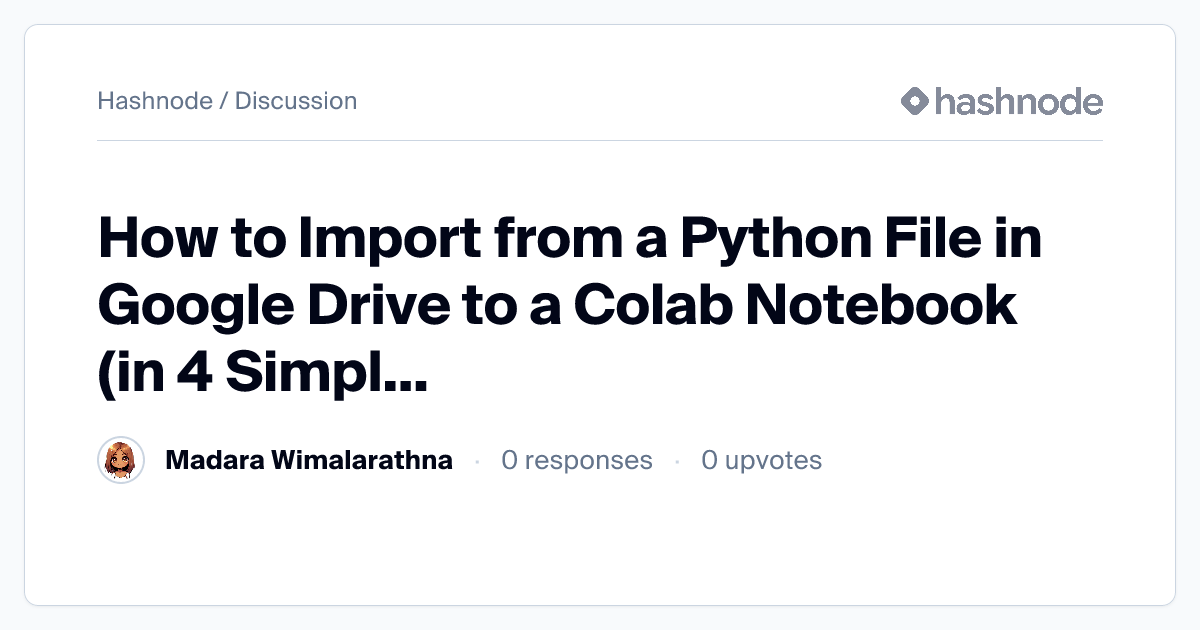This screenshot has height=630, width=1200.
Task: Open the Hashnode breadcrumb link
Action: [154, 101]
